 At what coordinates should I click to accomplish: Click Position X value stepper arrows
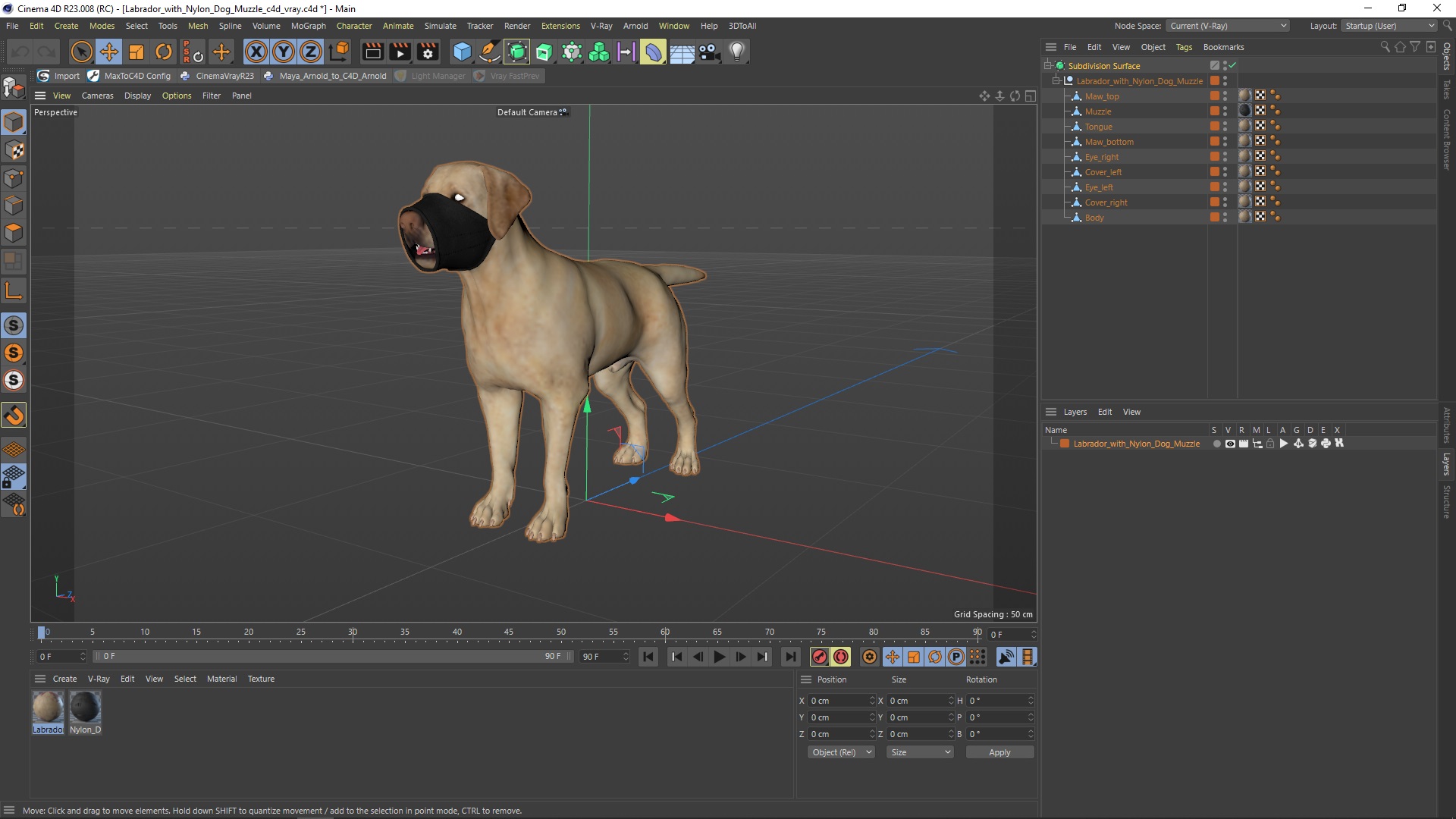pyautogui.click(x=872, y=701)
